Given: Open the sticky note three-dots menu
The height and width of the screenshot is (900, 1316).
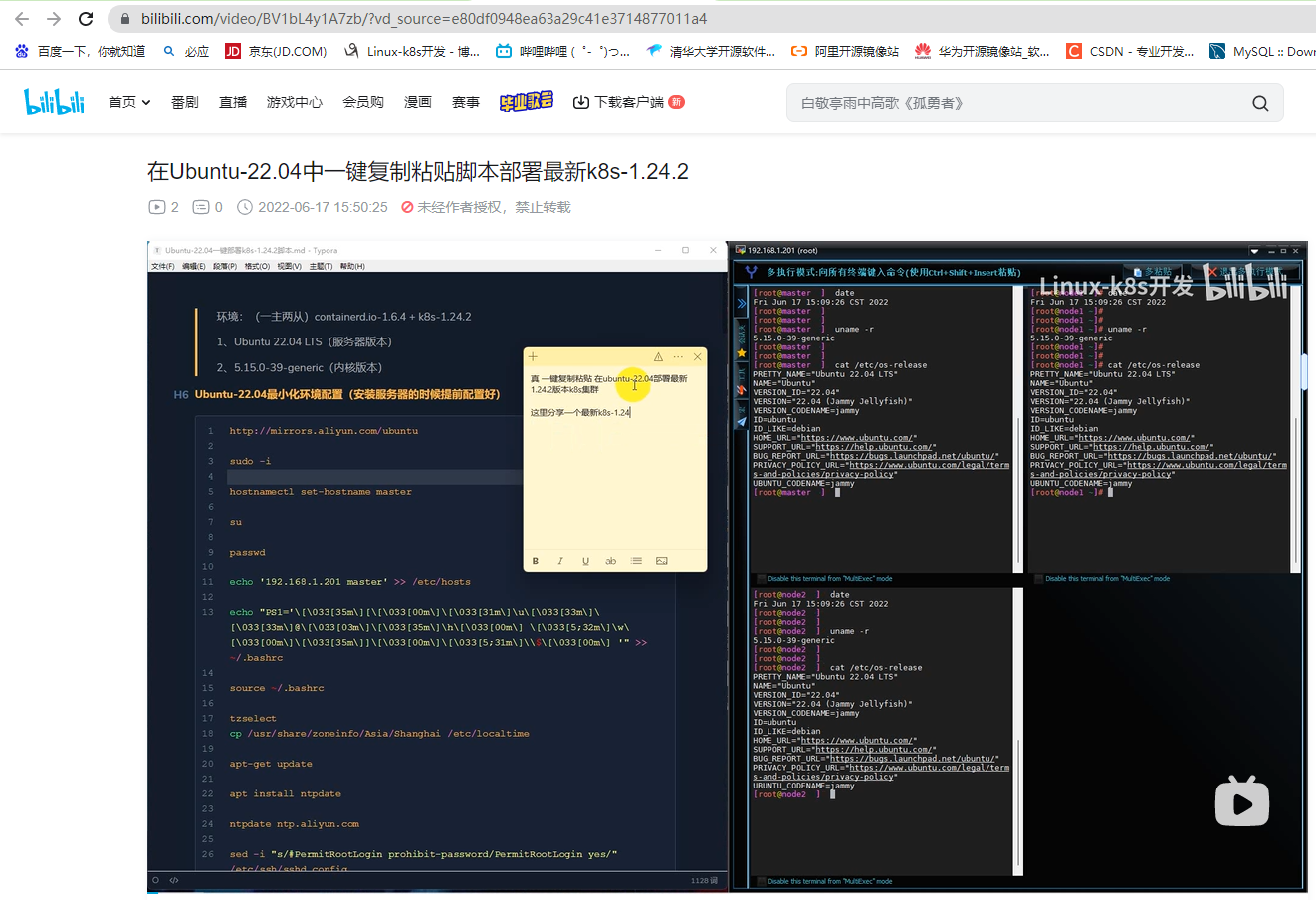Looking at the screenshot, I should coord(678,356).
